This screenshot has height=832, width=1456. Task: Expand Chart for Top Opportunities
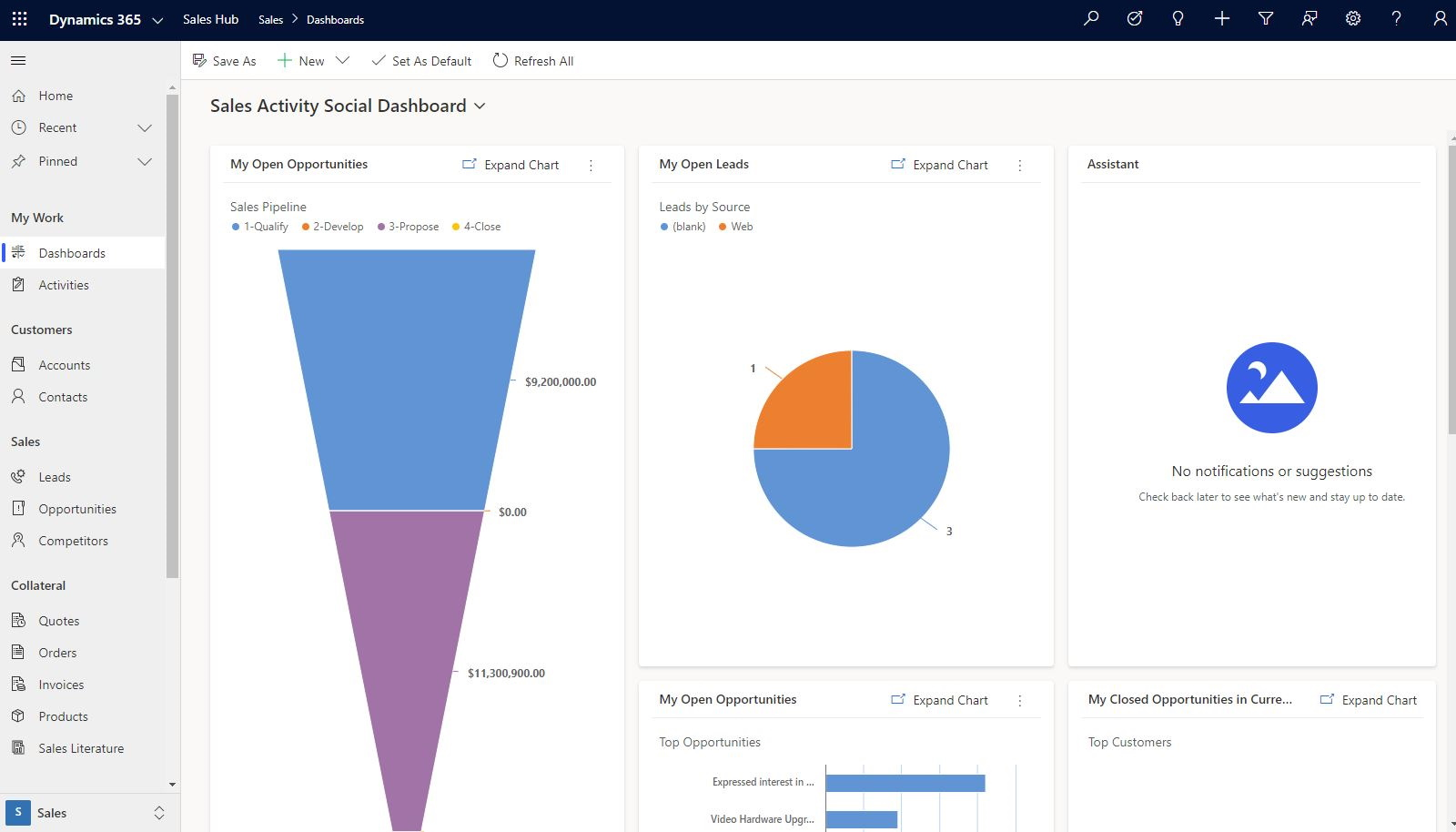(x=939, y=700)
